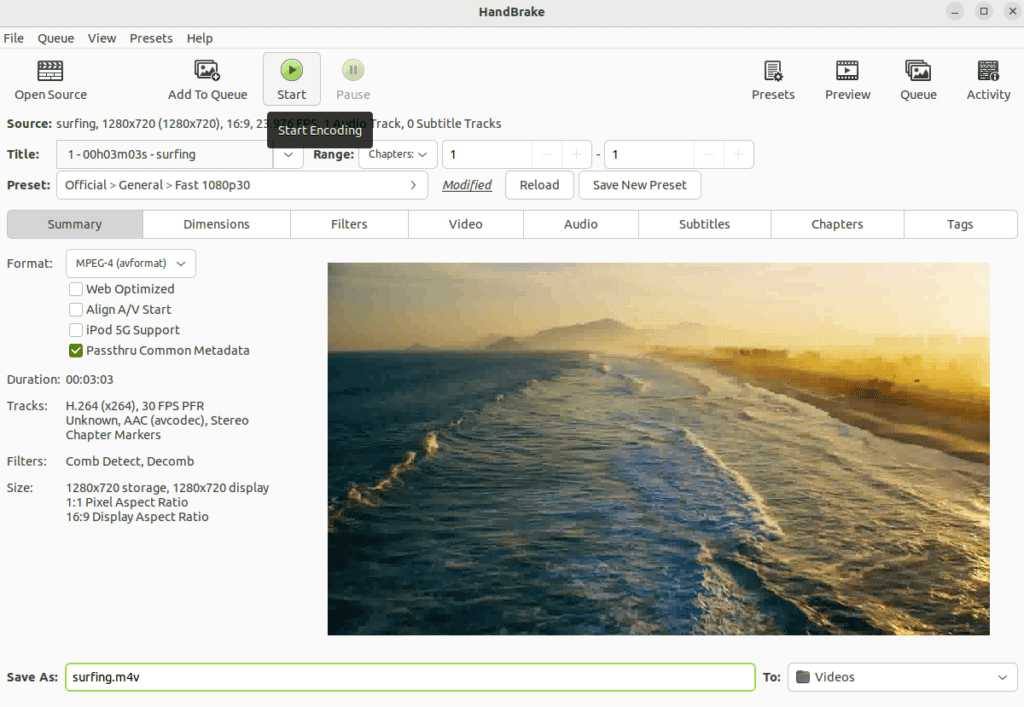Open the Presets panel via its toolbar icon
Image resolution: width=1024 pixels, height=707 pixels.
tap(772, 78)
